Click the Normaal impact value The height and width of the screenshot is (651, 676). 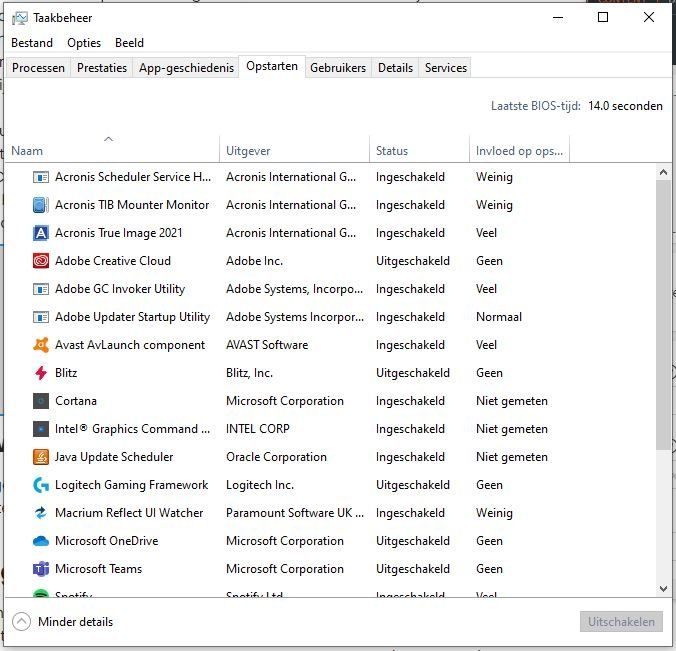point(499,317)
